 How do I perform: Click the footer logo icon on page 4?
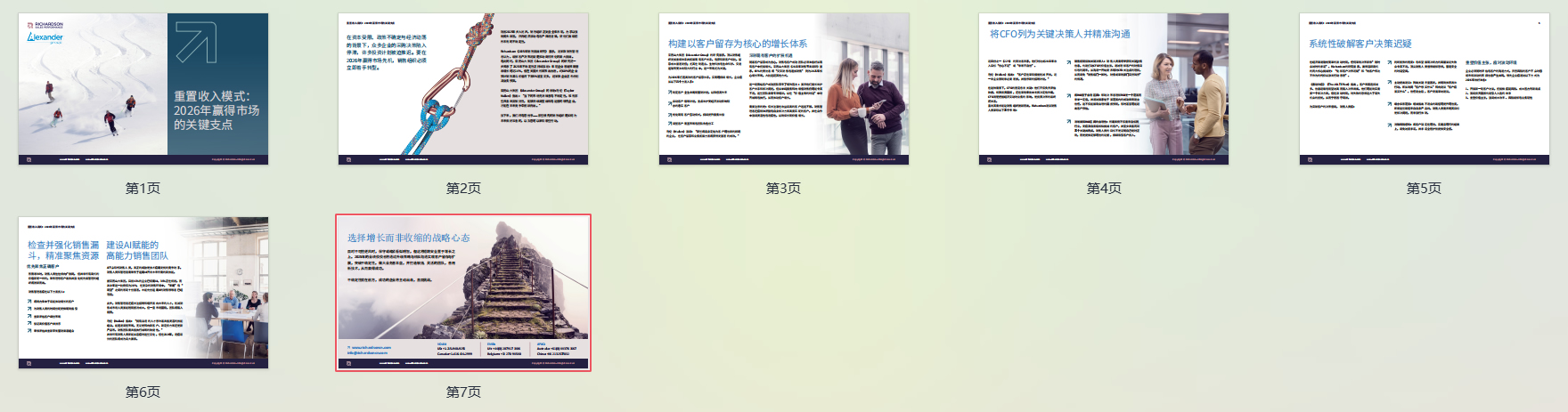[x=990, y=160]
